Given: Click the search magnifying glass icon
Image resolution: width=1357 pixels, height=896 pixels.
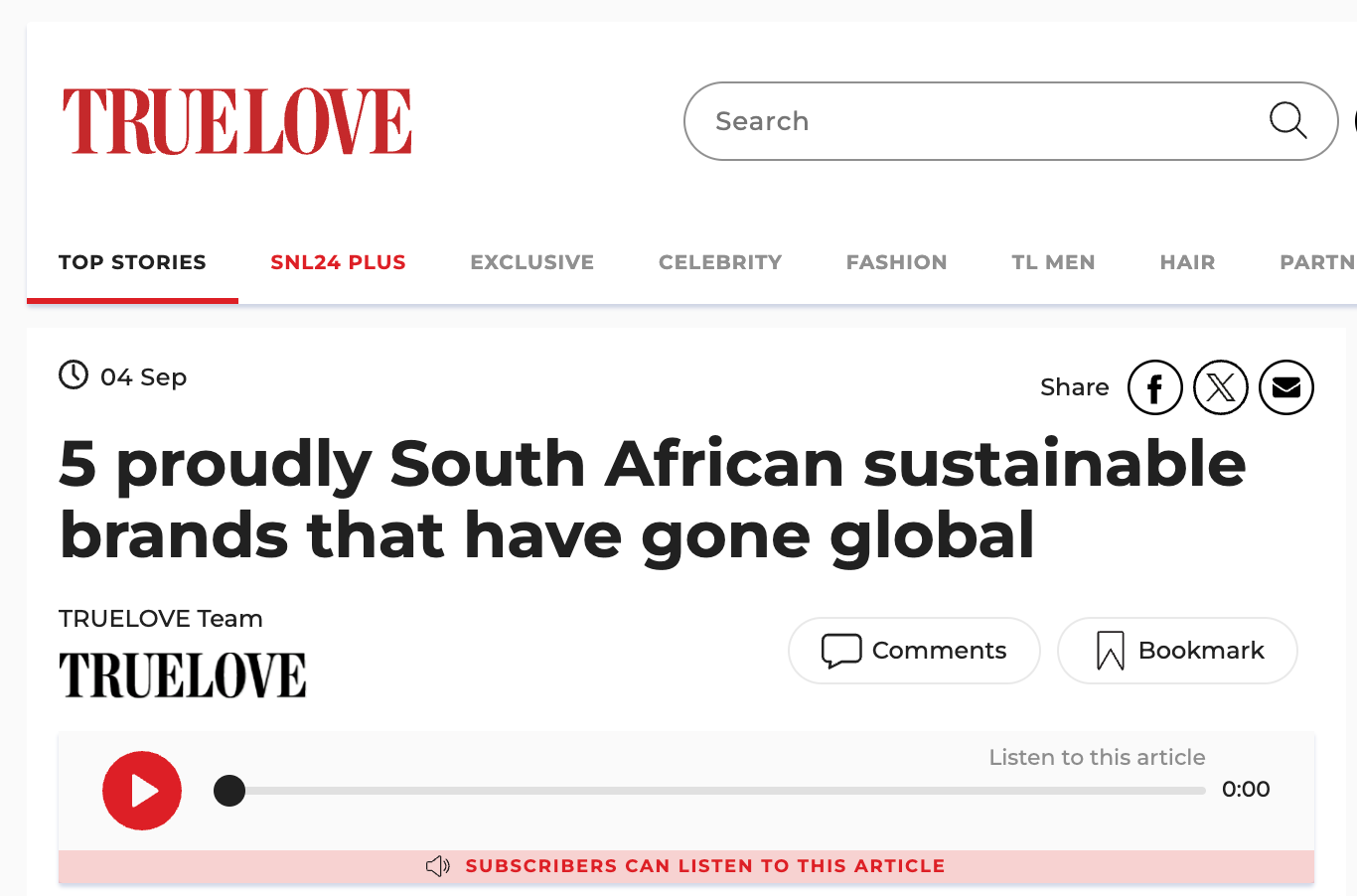Looking at the screenshot, I should click(1287, 120).
